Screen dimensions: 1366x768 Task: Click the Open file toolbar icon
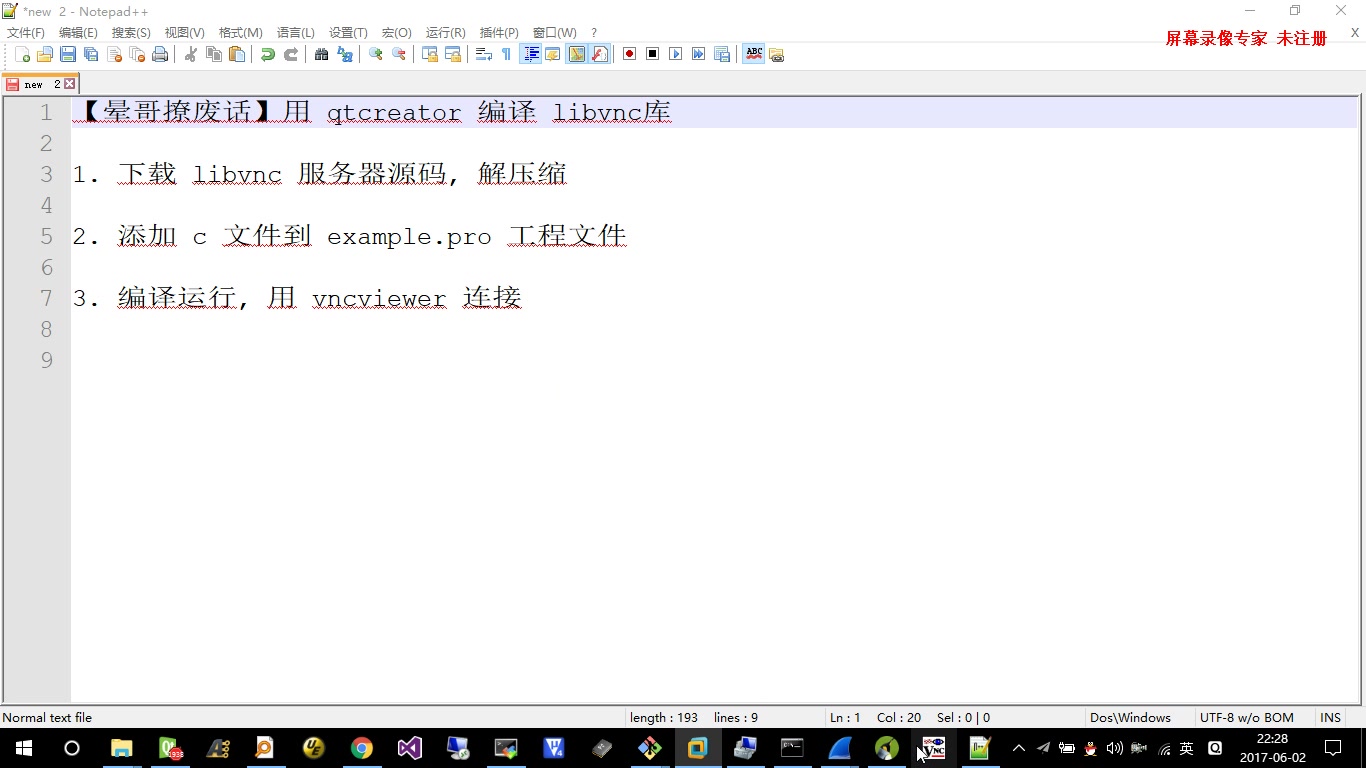45,54
